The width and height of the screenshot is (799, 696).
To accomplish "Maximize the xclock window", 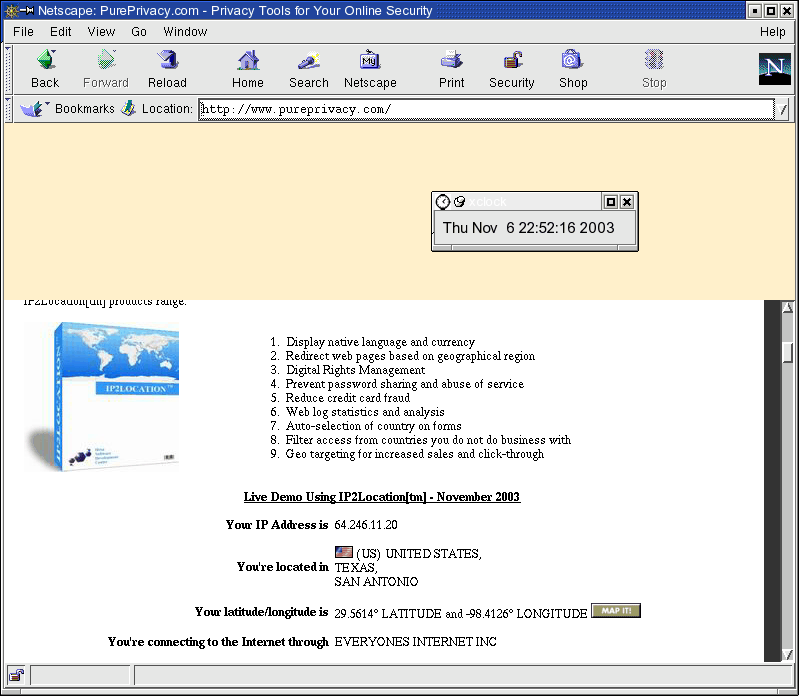I will 610,202.
